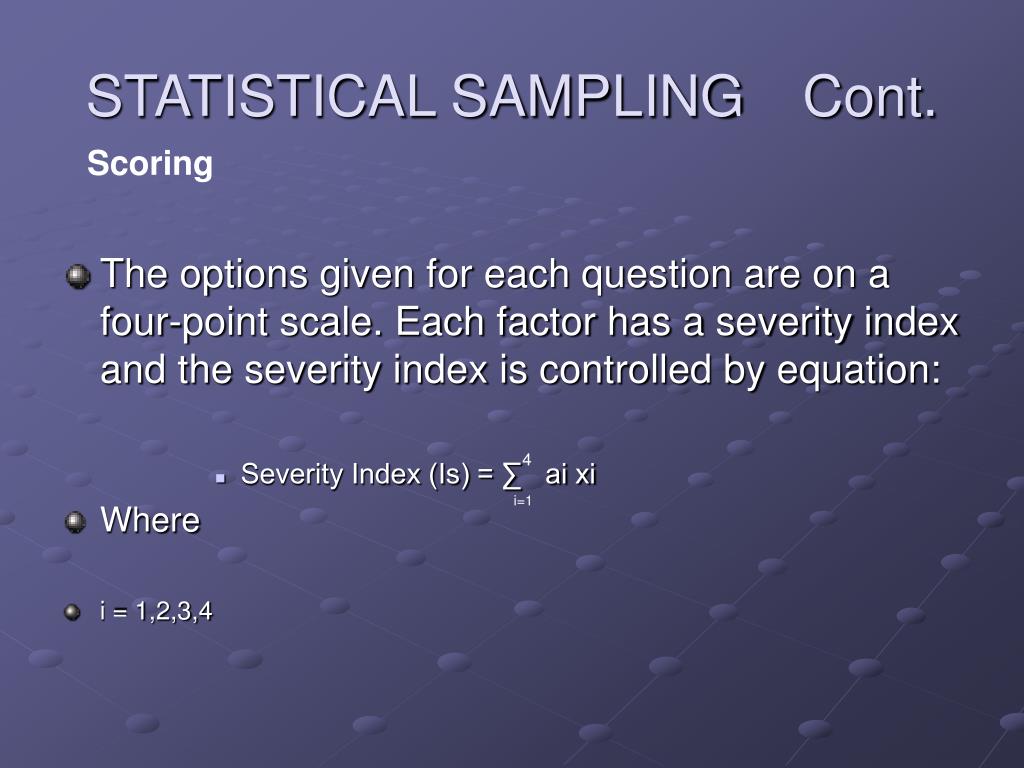1024x768 pixels.
Task: Click the word Where
Action: [x=150, y=520]
